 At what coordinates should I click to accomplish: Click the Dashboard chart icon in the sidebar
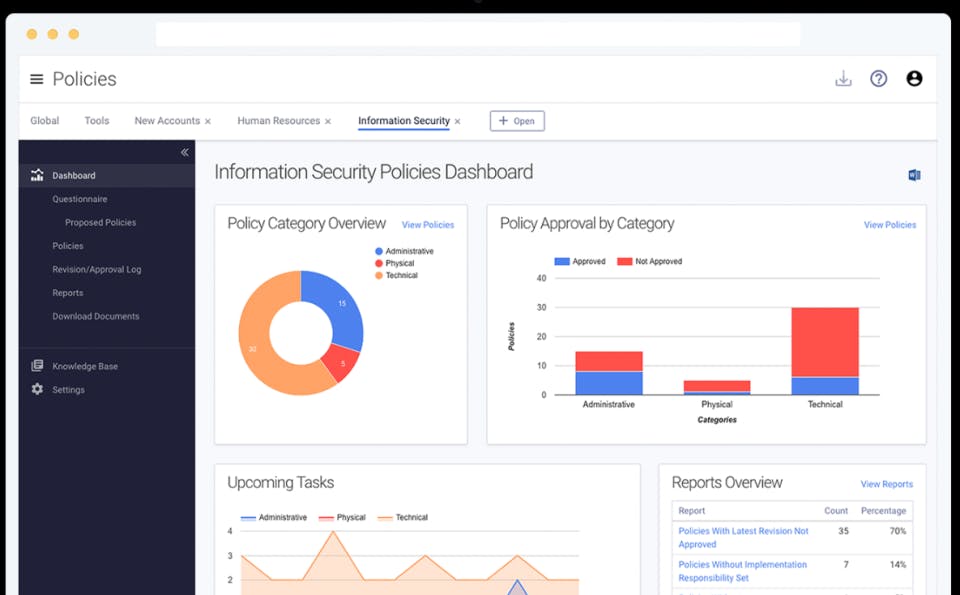(x=37, y=175)
